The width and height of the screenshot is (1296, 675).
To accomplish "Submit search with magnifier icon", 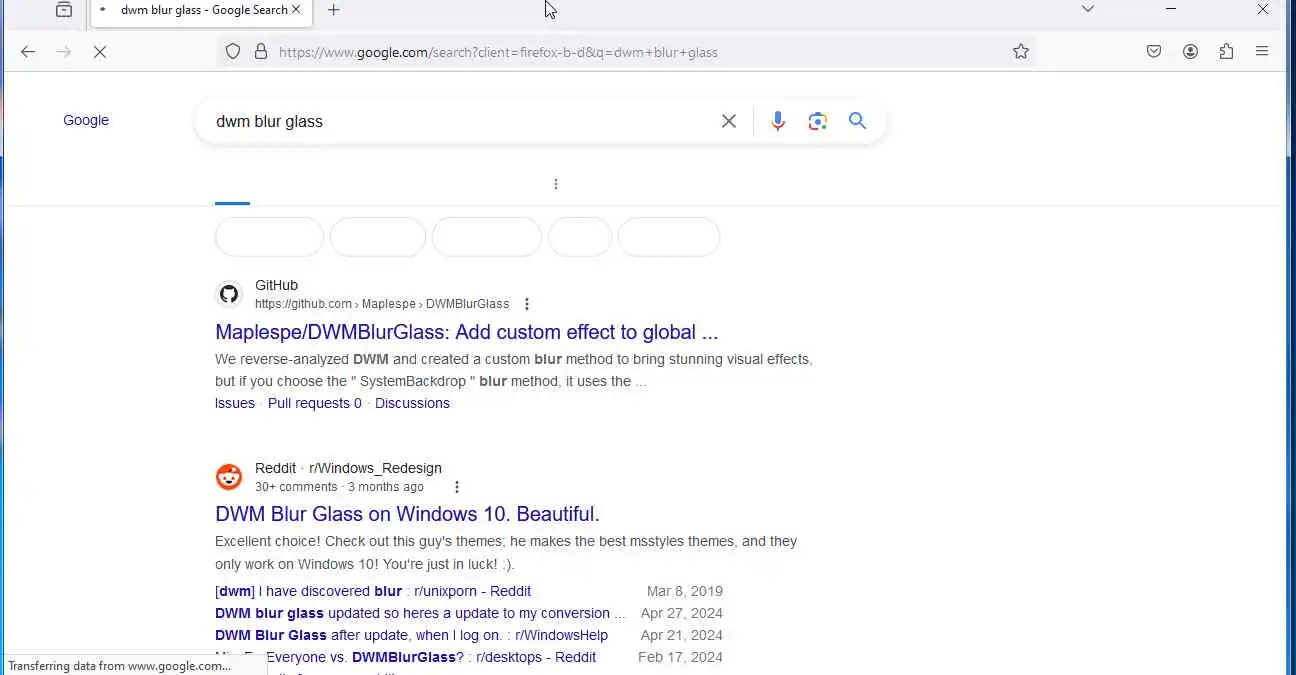I will pos(857,121).
